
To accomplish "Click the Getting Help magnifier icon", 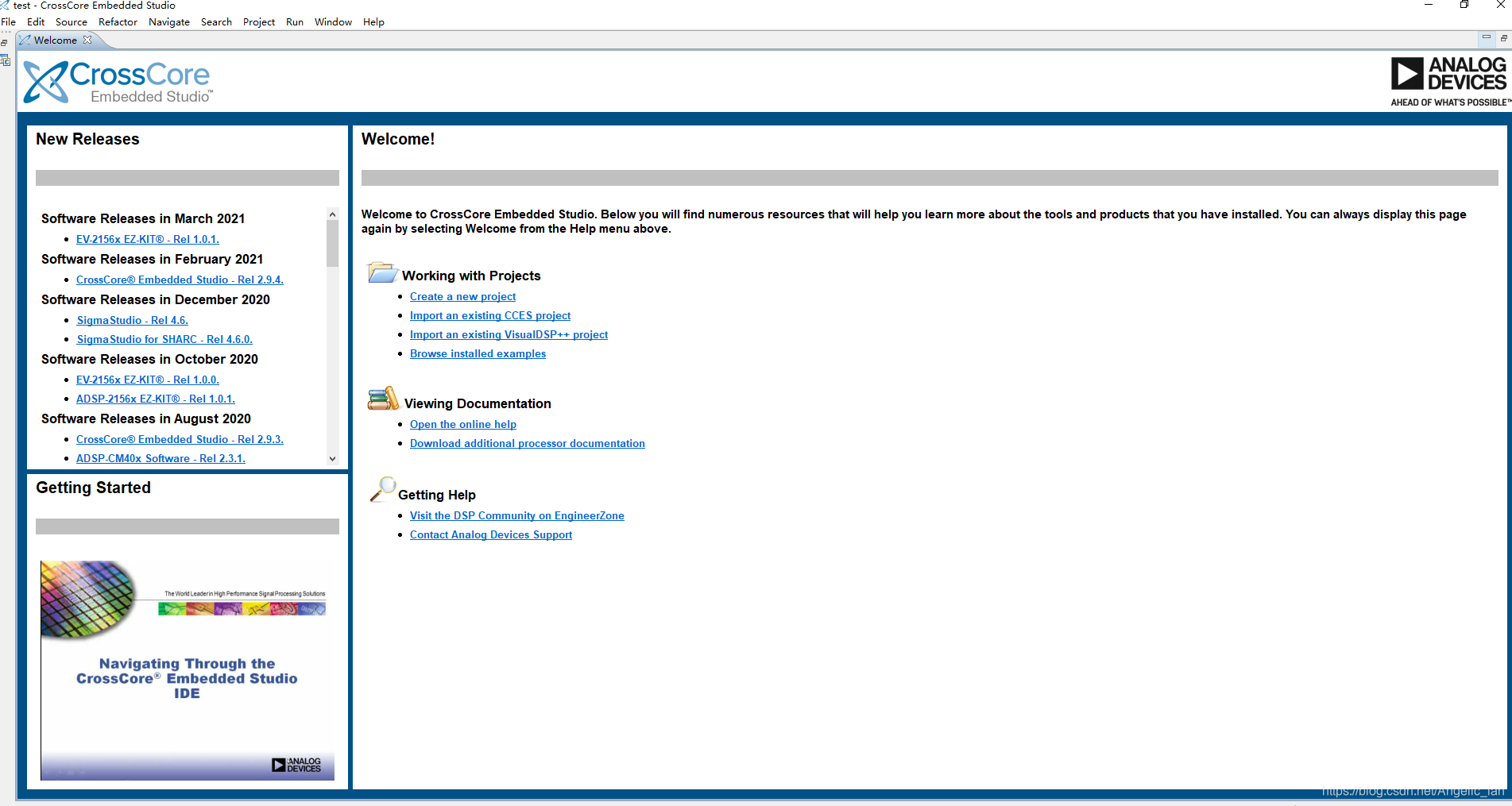I will [x=382, y=489].
